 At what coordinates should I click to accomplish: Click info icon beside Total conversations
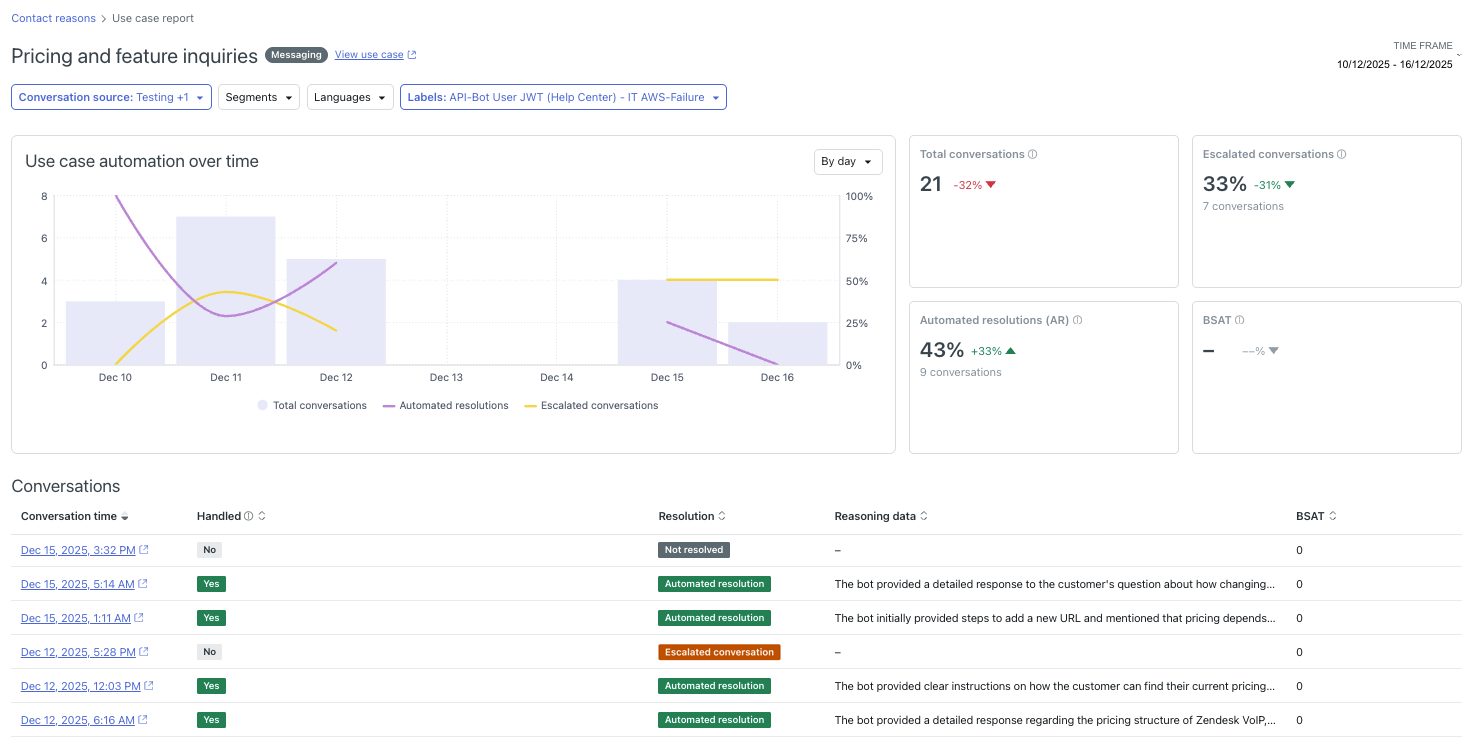pyautogui.click(x=1033, y=155)
